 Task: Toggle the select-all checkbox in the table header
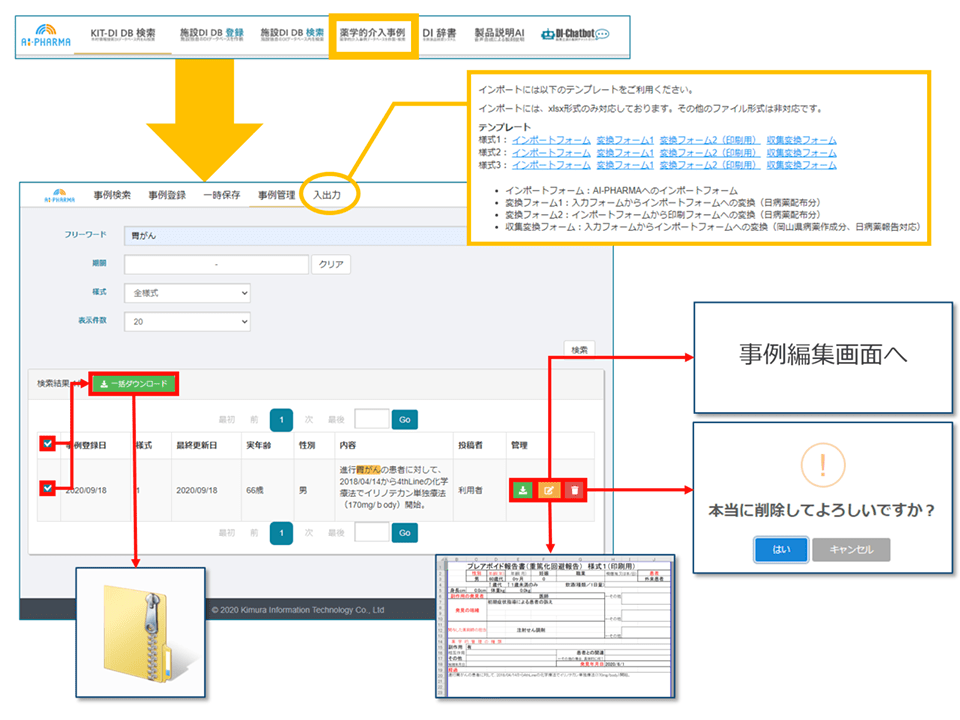point(47,443)
